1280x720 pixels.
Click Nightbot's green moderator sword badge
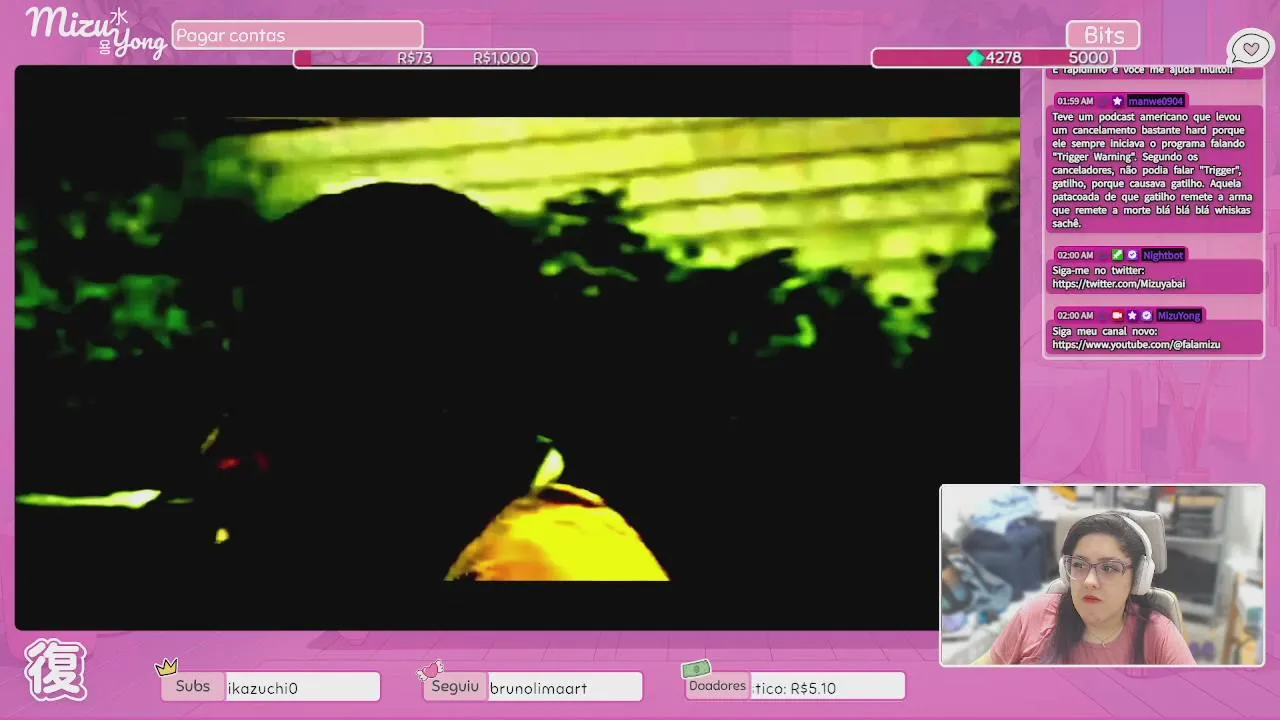point(1117,255)
